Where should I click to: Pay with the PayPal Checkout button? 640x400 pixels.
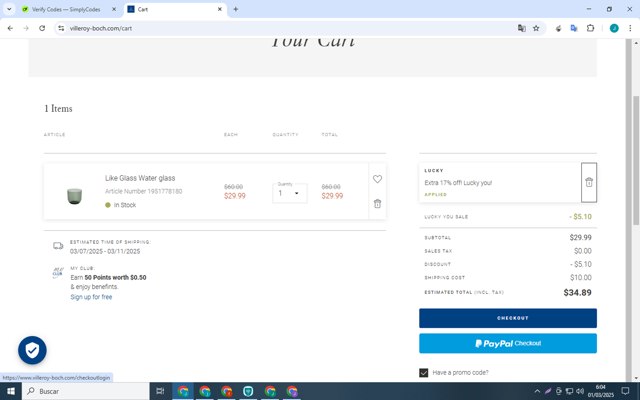click(508, 343)
